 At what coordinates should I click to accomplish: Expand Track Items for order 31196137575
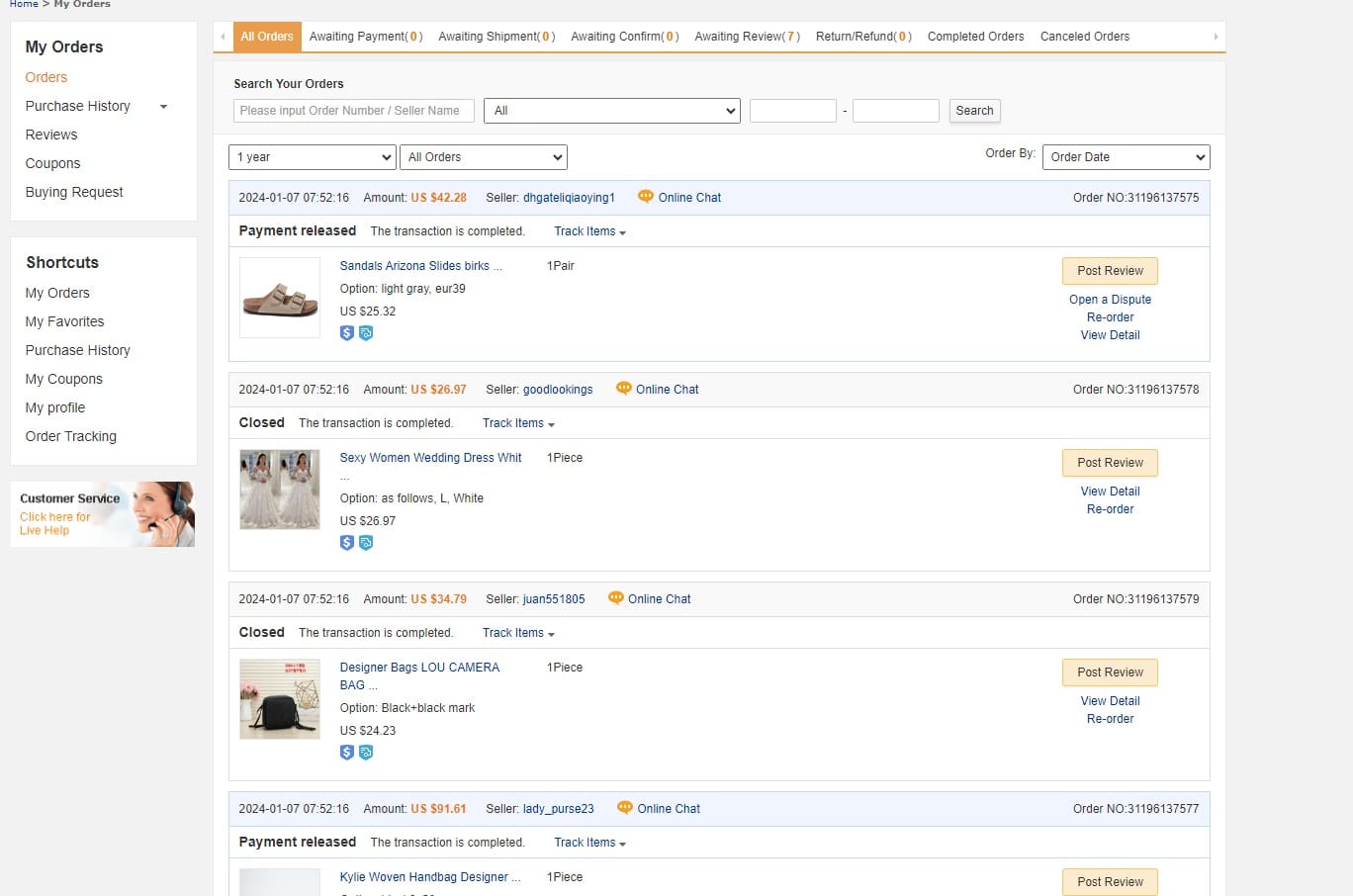(x=589, y=231)
